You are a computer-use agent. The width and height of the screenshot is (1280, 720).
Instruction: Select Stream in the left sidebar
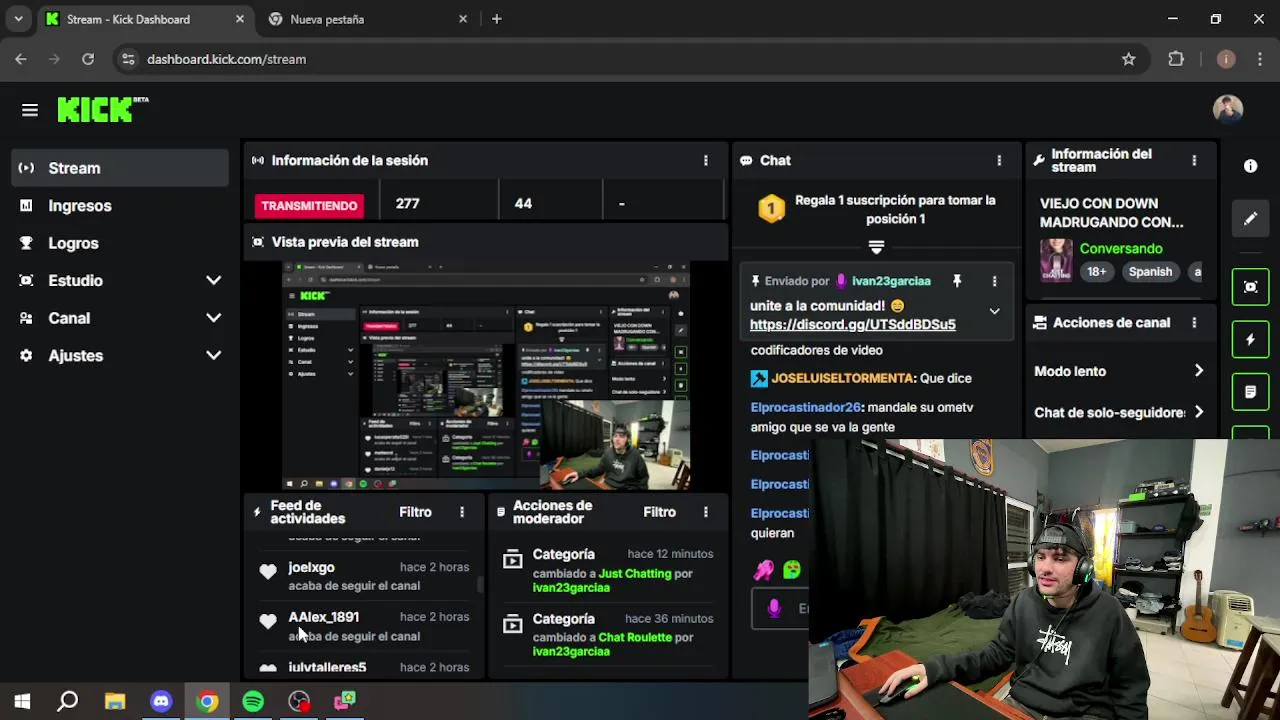121,168
